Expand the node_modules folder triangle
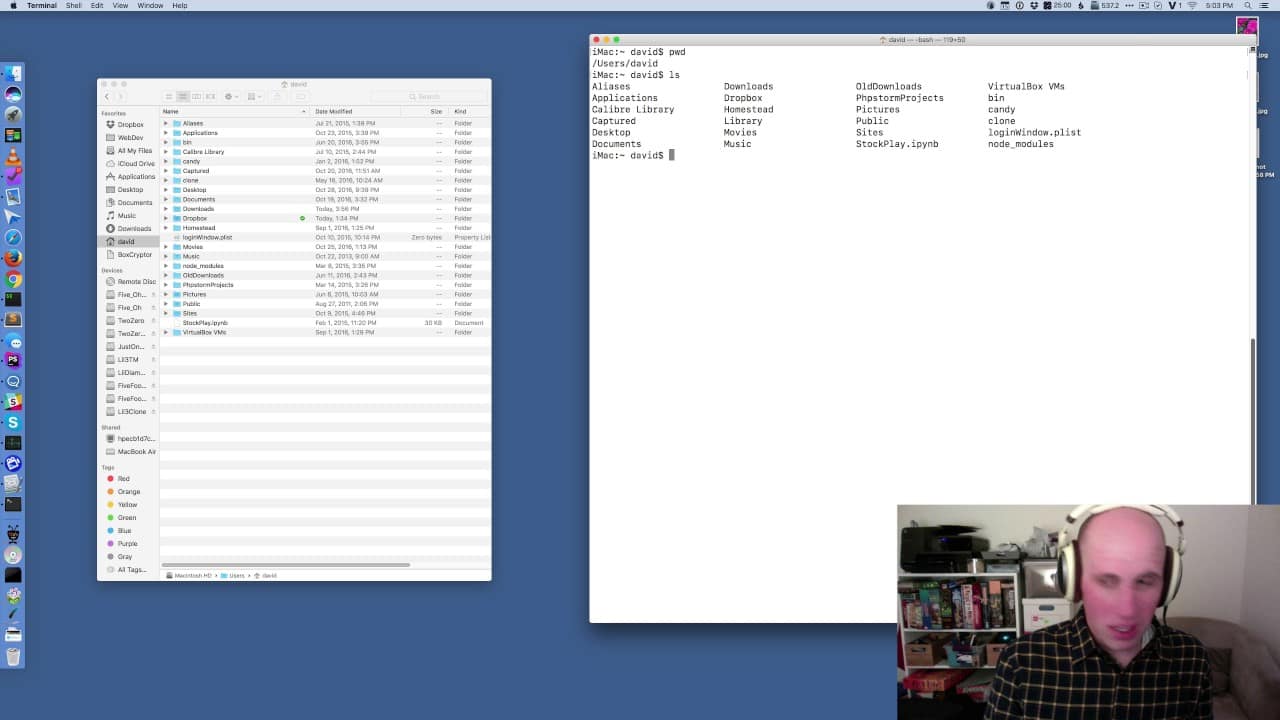The width and height of the screenshot is (1280, 720). (x=166, y=266)
